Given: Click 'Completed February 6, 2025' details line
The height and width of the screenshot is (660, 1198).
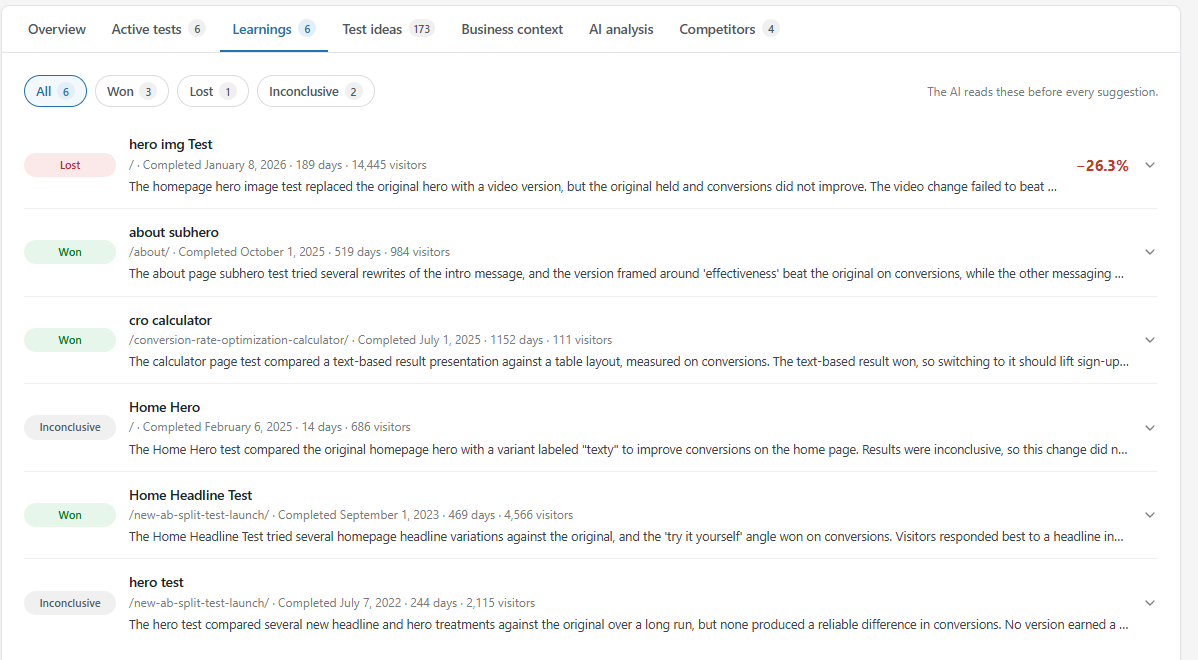Looking at the screenshot, I should tap(270, 427).
